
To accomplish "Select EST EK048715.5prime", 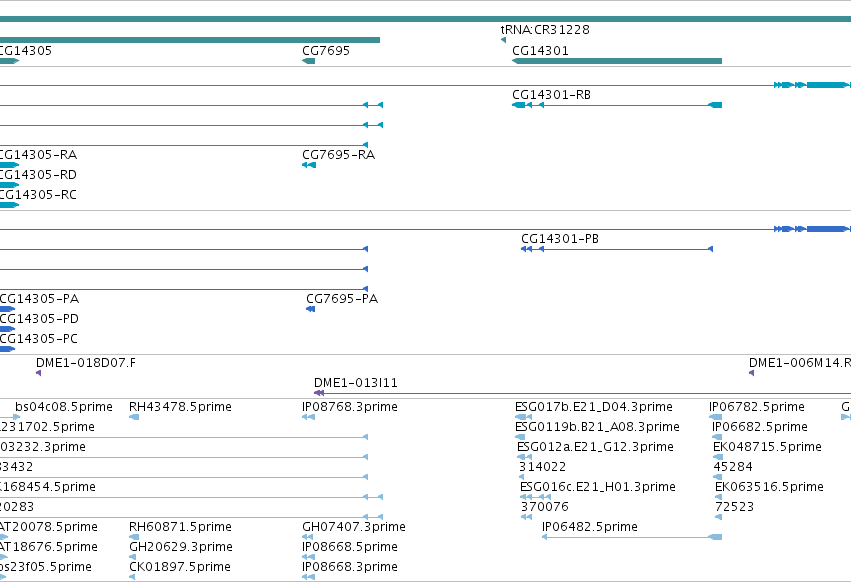I will (767, 447).
